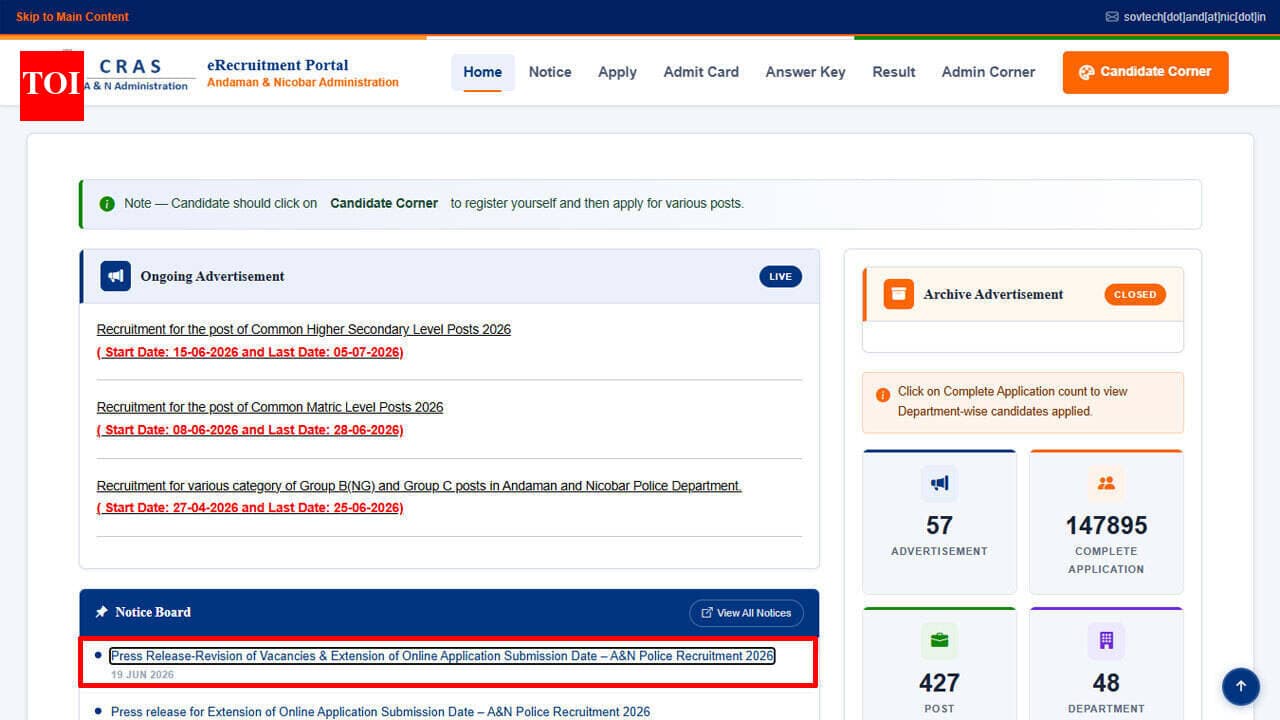Click the Archive Advertisement heading
1280x720 pixels.
993,294
